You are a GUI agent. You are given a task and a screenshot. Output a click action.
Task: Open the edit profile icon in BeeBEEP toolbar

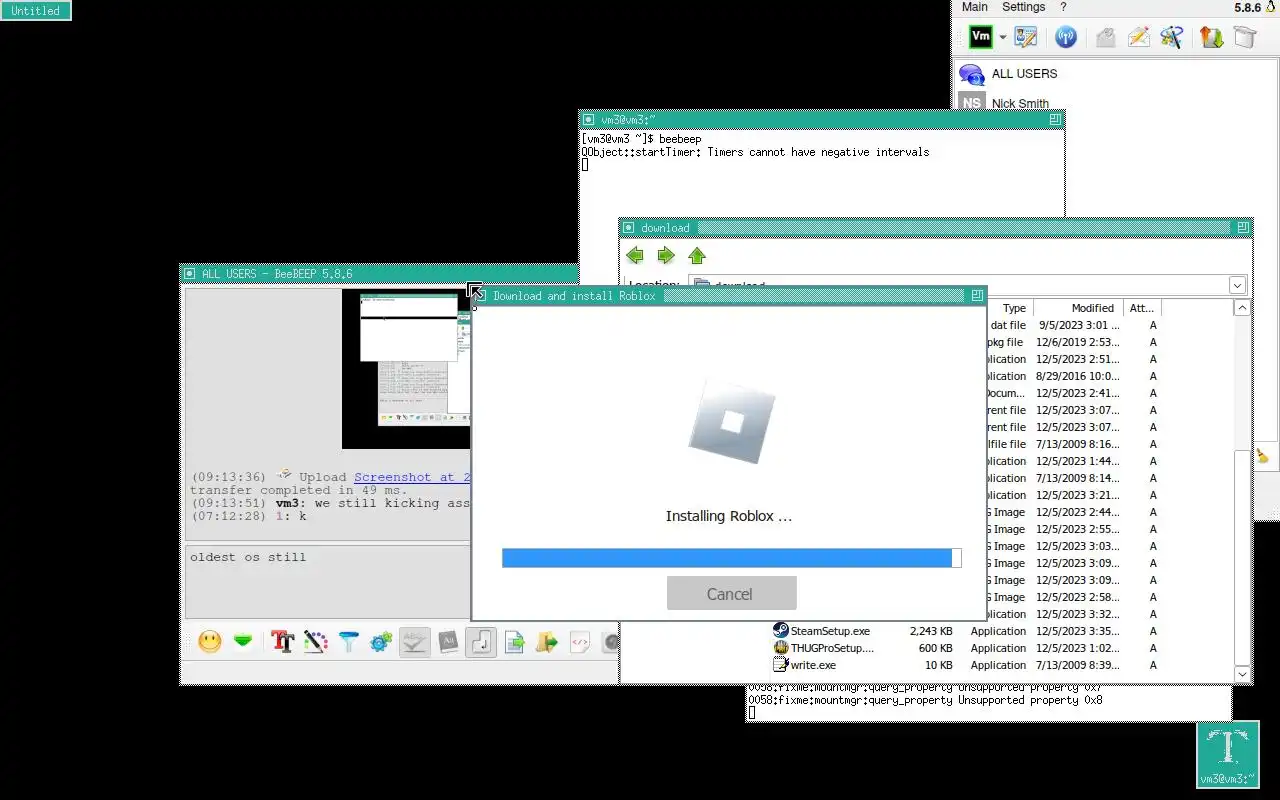coord(1025,38)
